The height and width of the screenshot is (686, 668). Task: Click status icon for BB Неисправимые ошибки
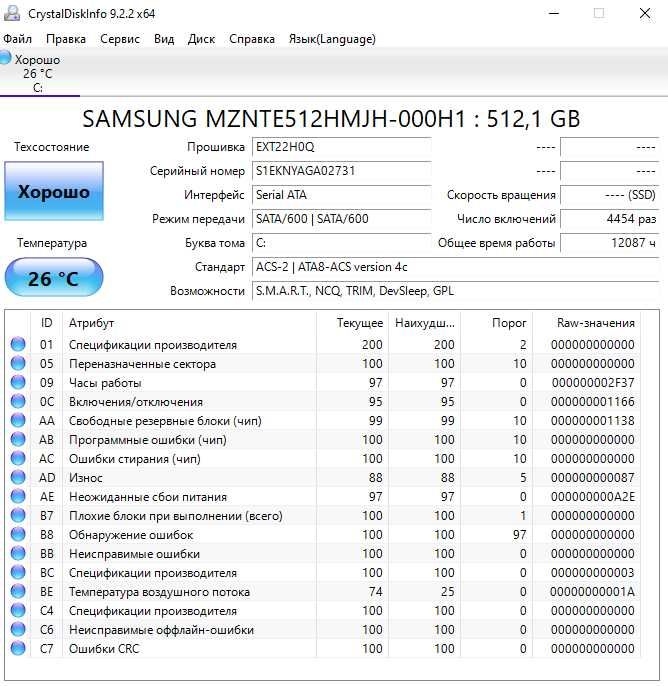[x=18, y=553]
